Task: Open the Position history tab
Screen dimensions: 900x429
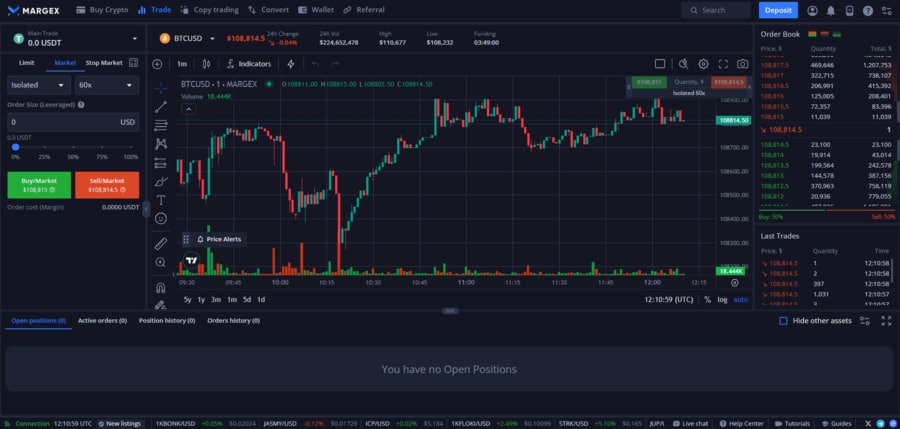Action: 167,321
